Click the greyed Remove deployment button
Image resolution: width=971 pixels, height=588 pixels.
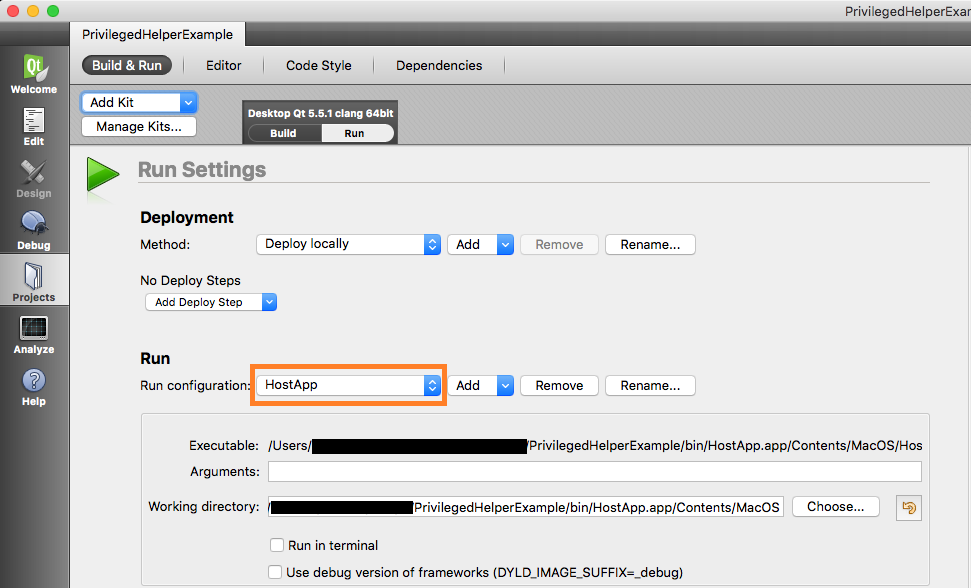[x=559, y=244]
